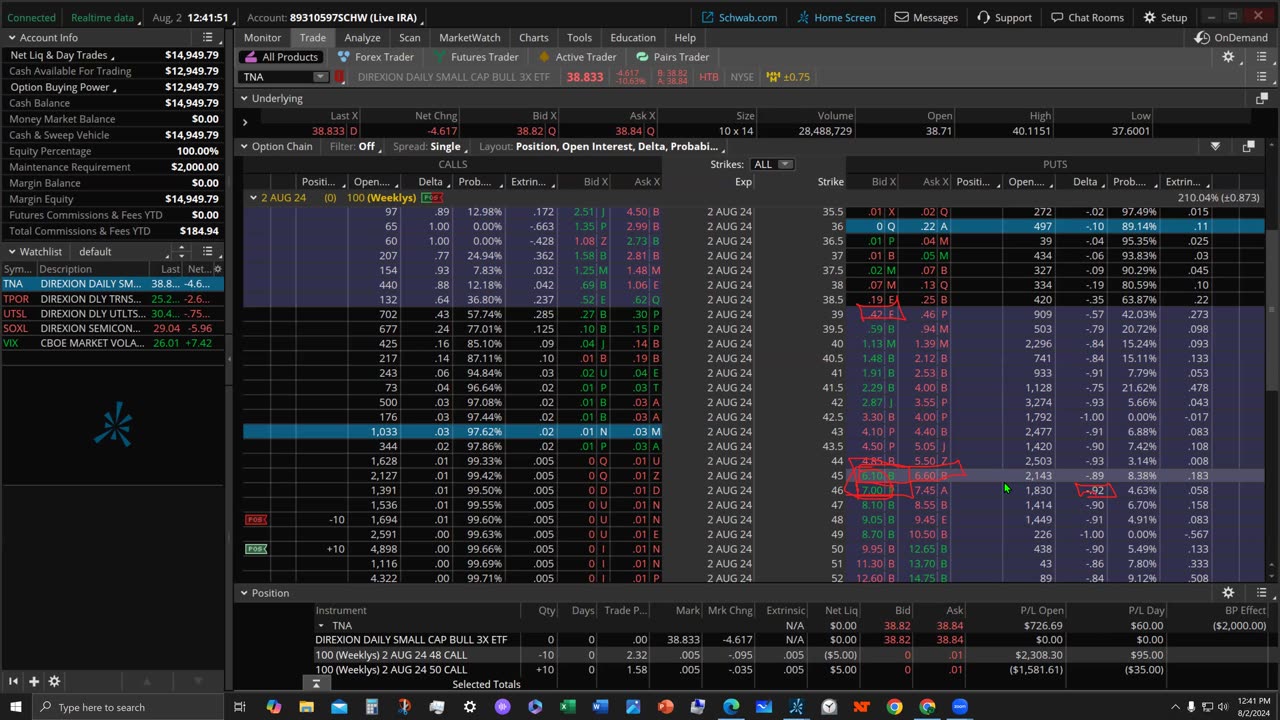Open Account Info panel list menu
Viewport: 1280px width, 720px height.
208,37
